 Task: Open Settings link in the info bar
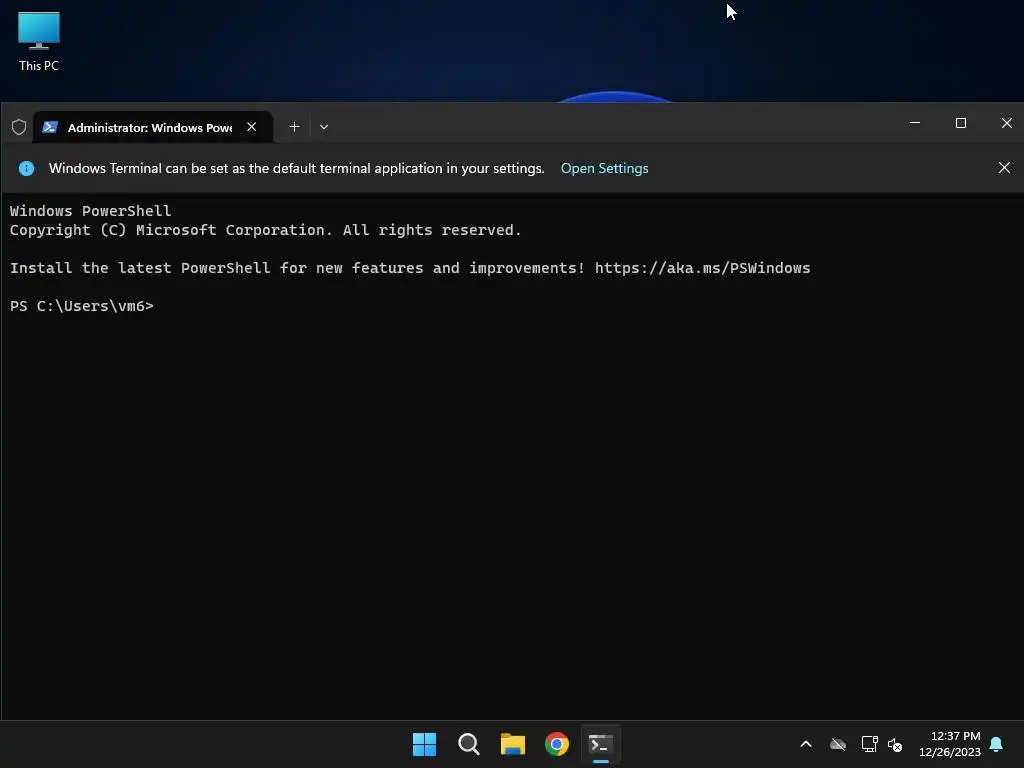coord(605,168)
